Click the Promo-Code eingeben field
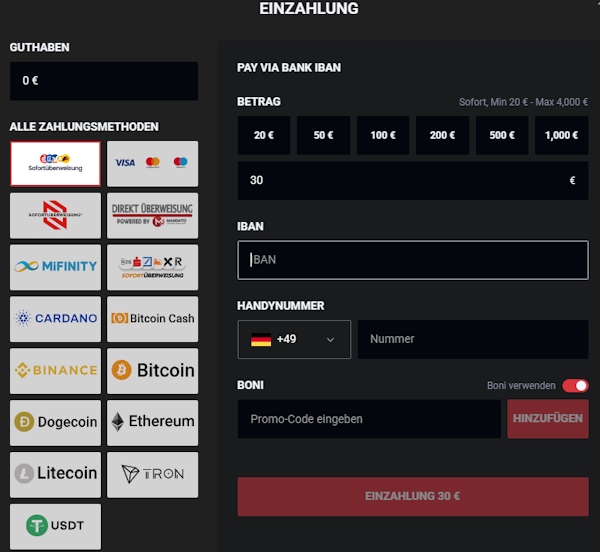 tap(369, 419)
